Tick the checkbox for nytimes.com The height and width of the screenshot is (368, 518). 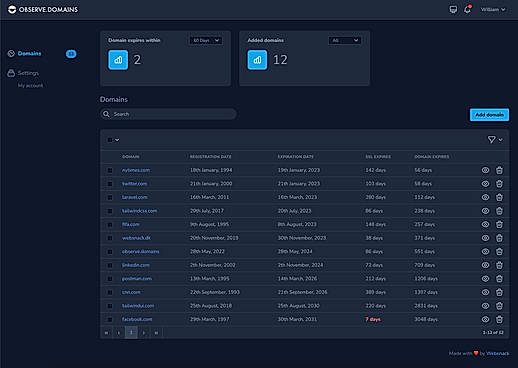tap(110, 170)
